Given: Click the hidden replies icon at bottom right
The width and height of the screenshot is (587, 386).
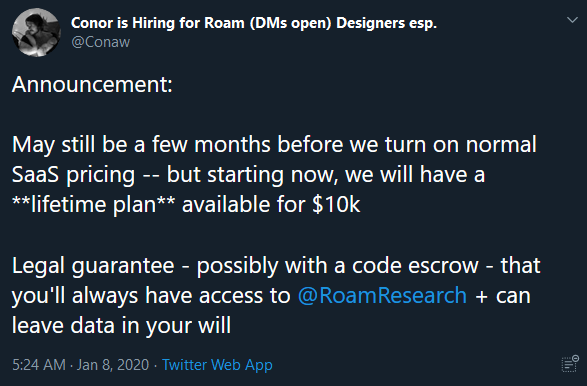Looking at the screenshot, I should [570, 364].
